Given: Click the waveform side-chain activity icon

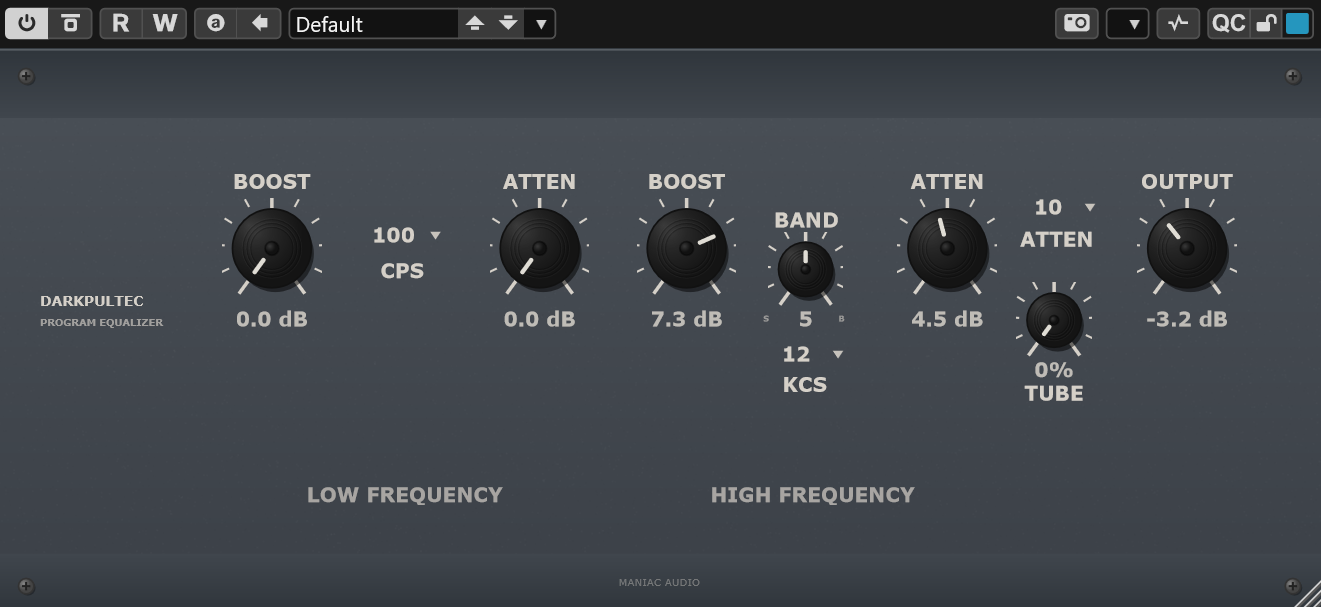Looking at the screenshot, I should coord(1178,23).
